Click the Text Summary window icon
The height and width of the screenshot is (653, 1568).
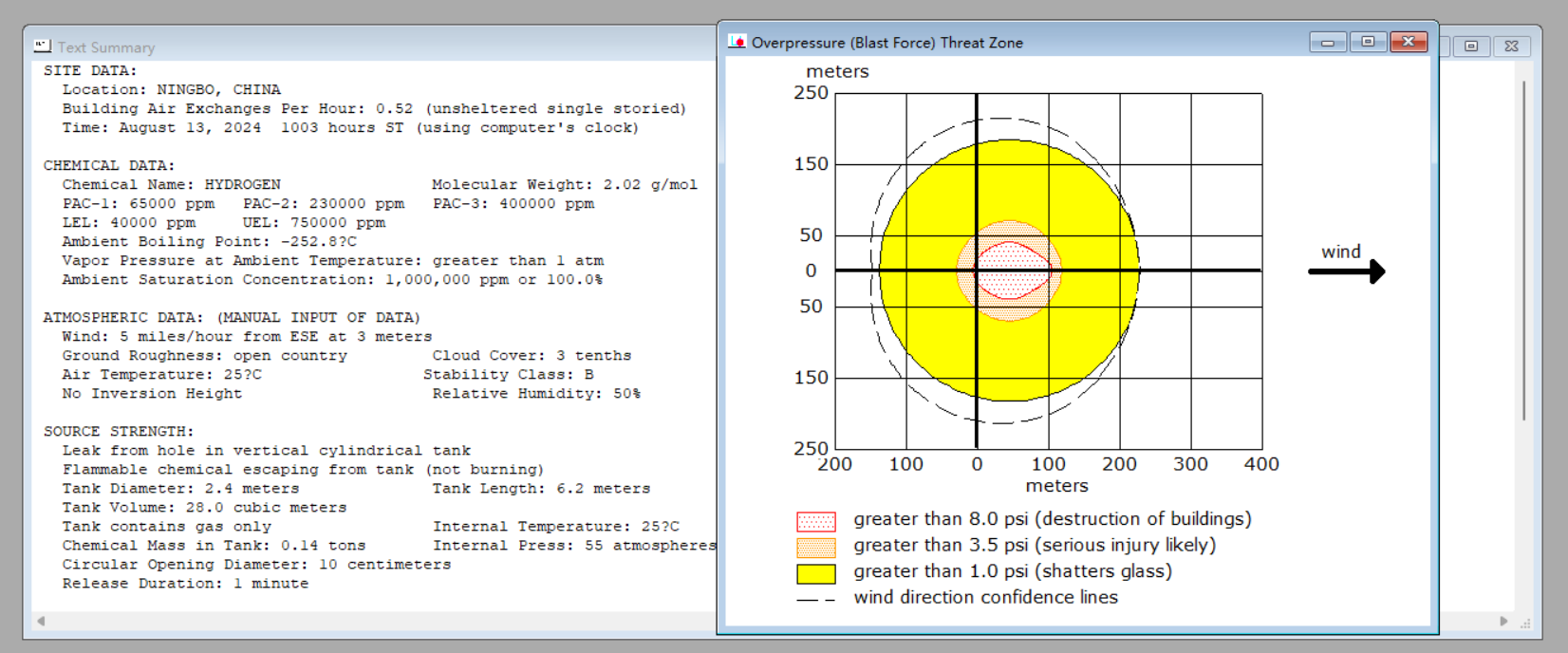pos(42,47)
